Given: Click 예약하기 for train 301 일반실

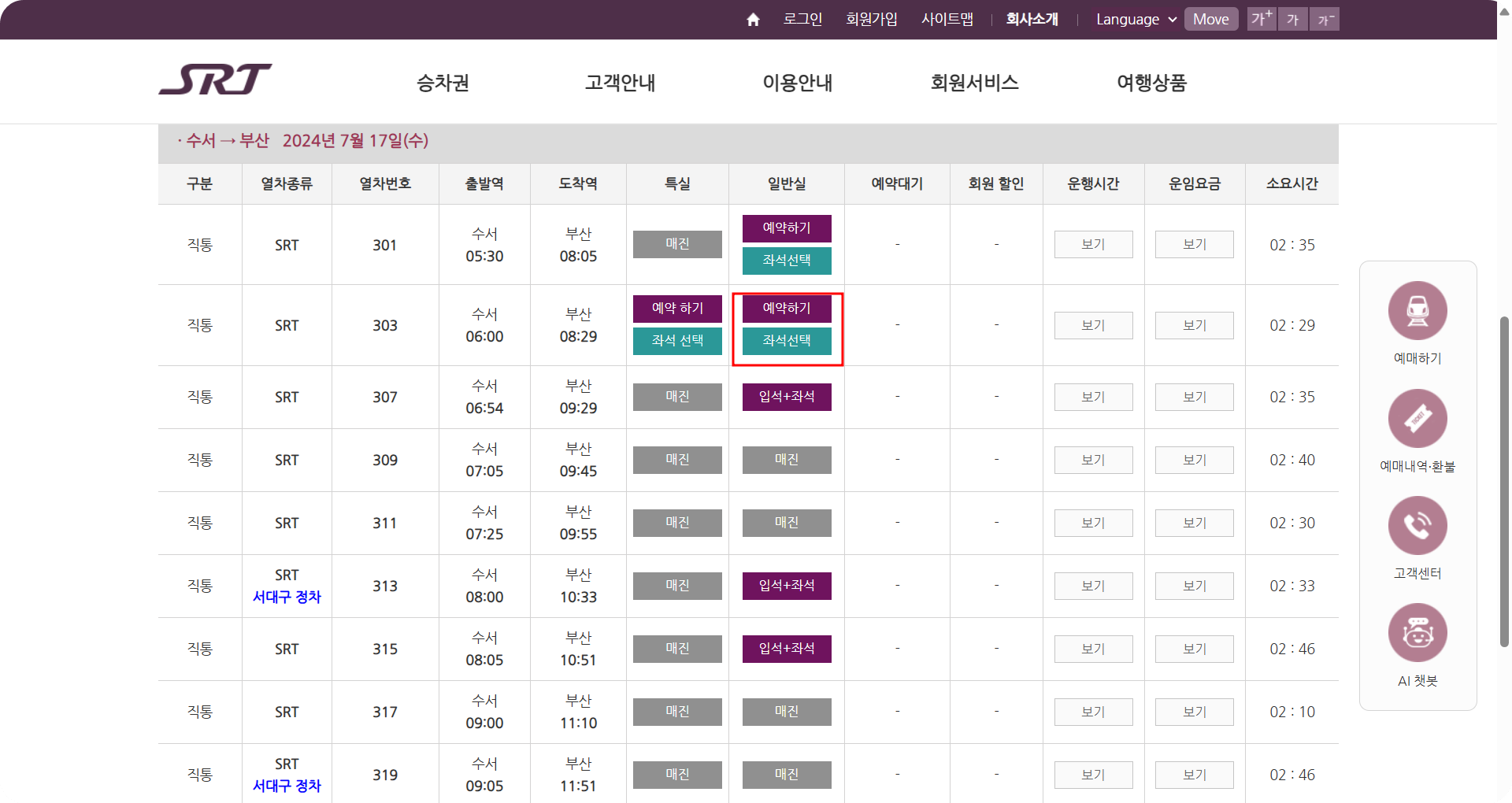Looking at the screenshot, I should coord(786,228).
